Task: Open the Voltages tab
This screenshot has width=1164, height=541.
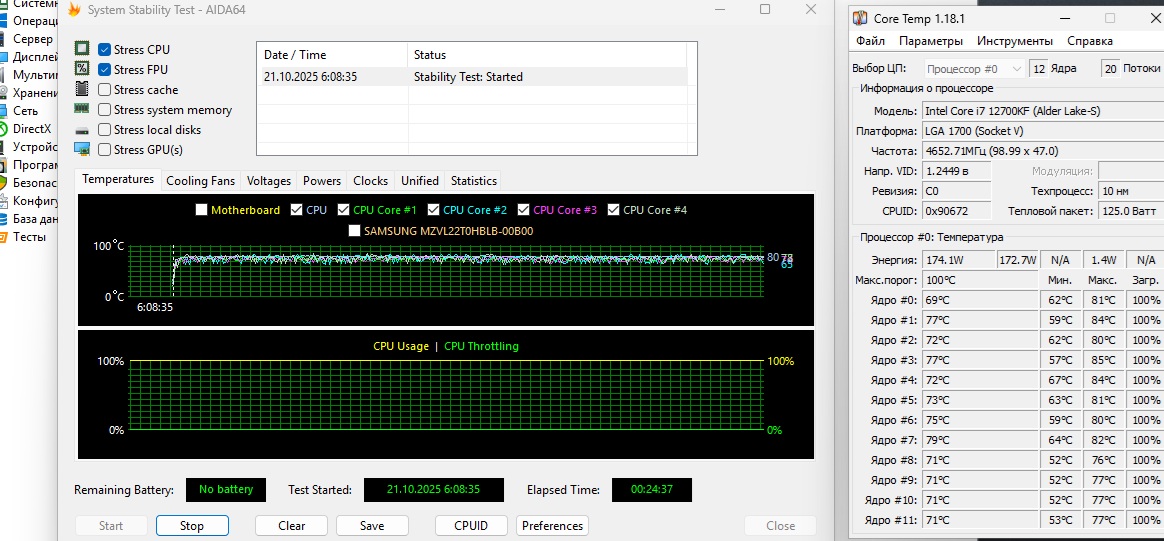Action: (x=269, y=180)
